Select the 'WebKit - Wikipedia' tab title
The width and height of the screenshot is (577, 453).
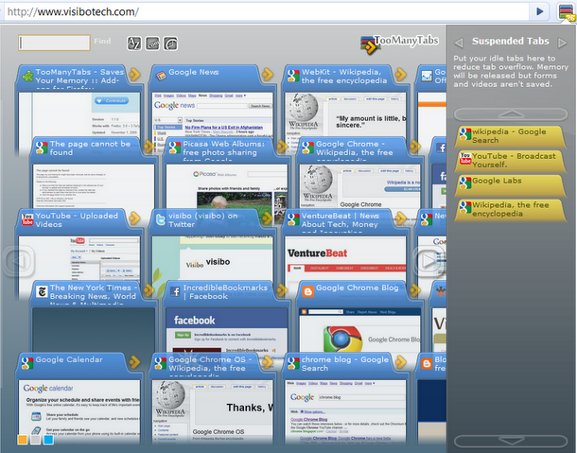pyautogui.click(x=344, y=76)
